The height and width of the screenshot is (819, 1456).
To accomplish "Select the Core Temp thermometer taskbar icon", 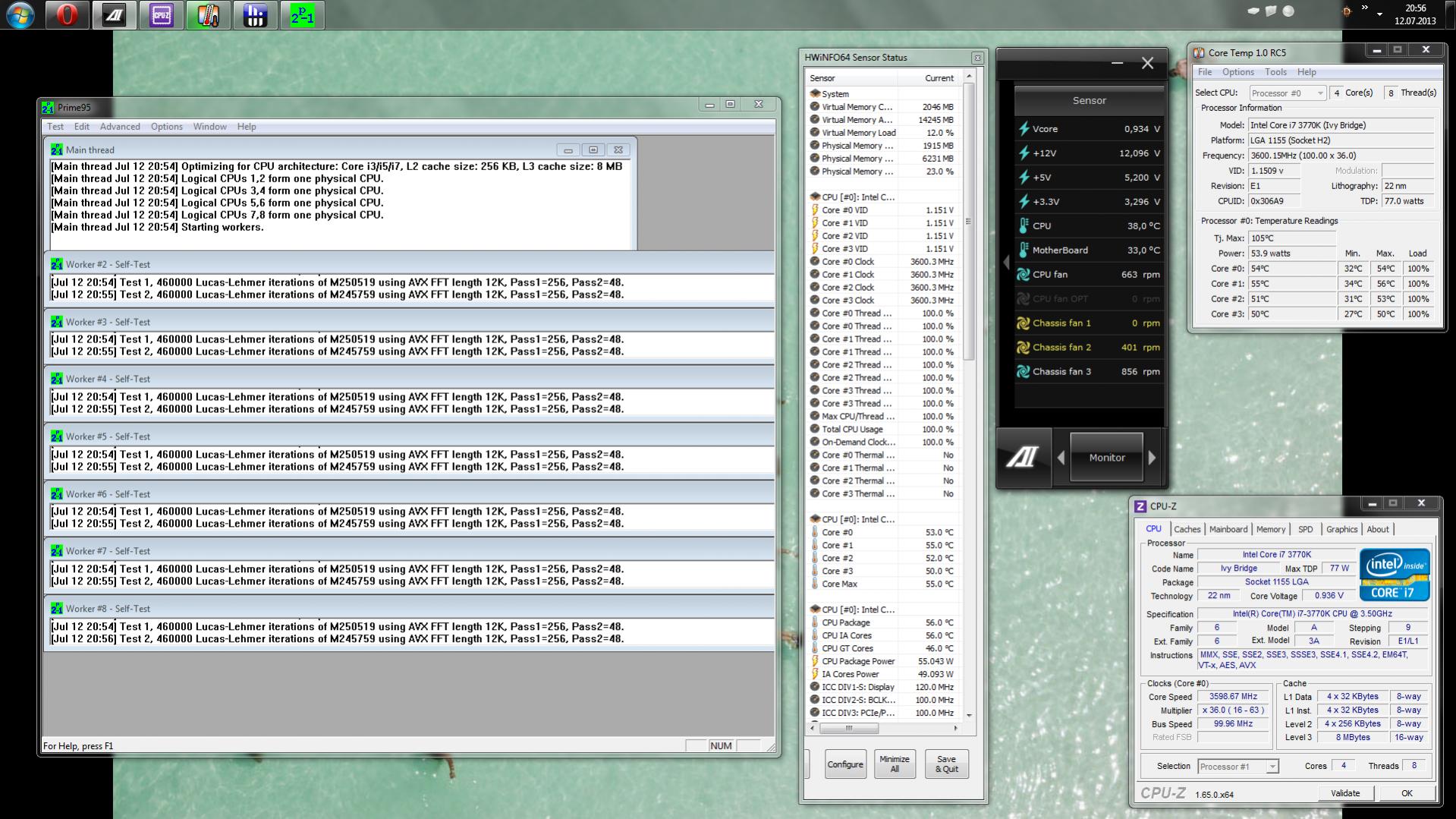I will point(208,15).
